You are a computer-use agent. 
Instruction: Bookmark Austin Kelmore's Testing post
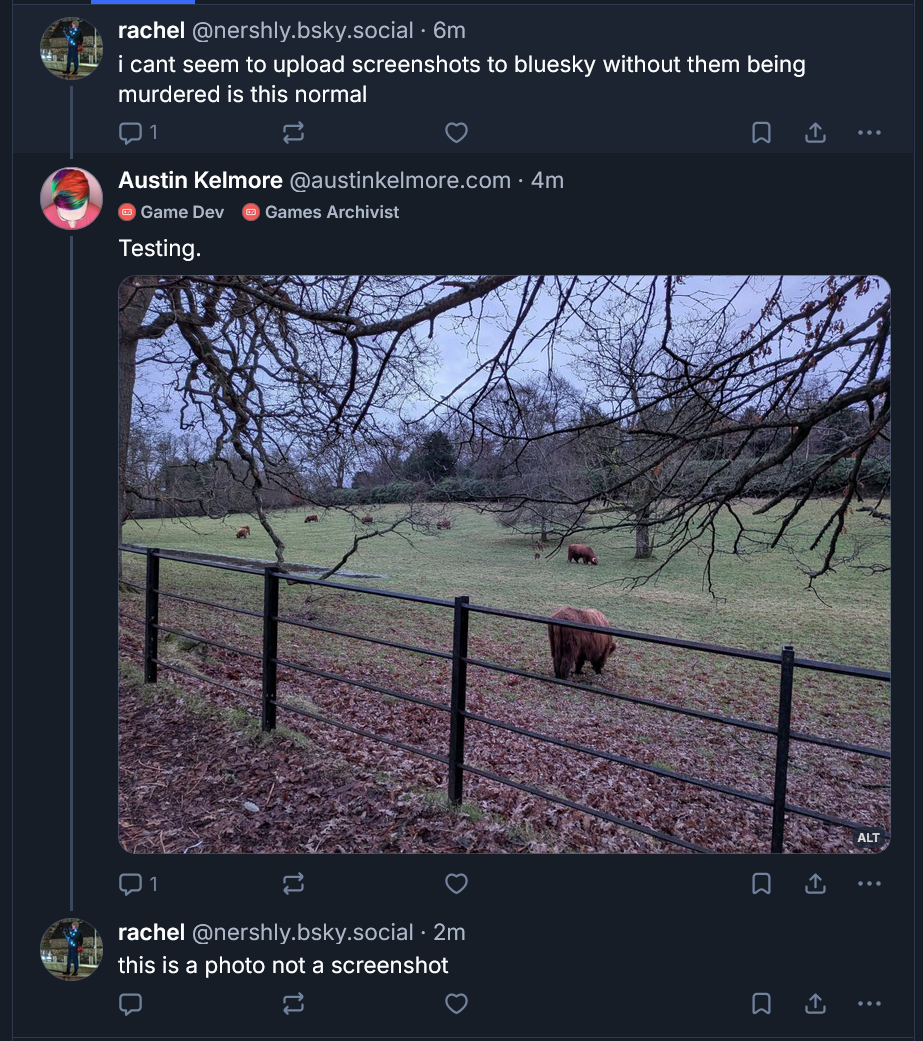pyautogui.click(x=761, y=883)
